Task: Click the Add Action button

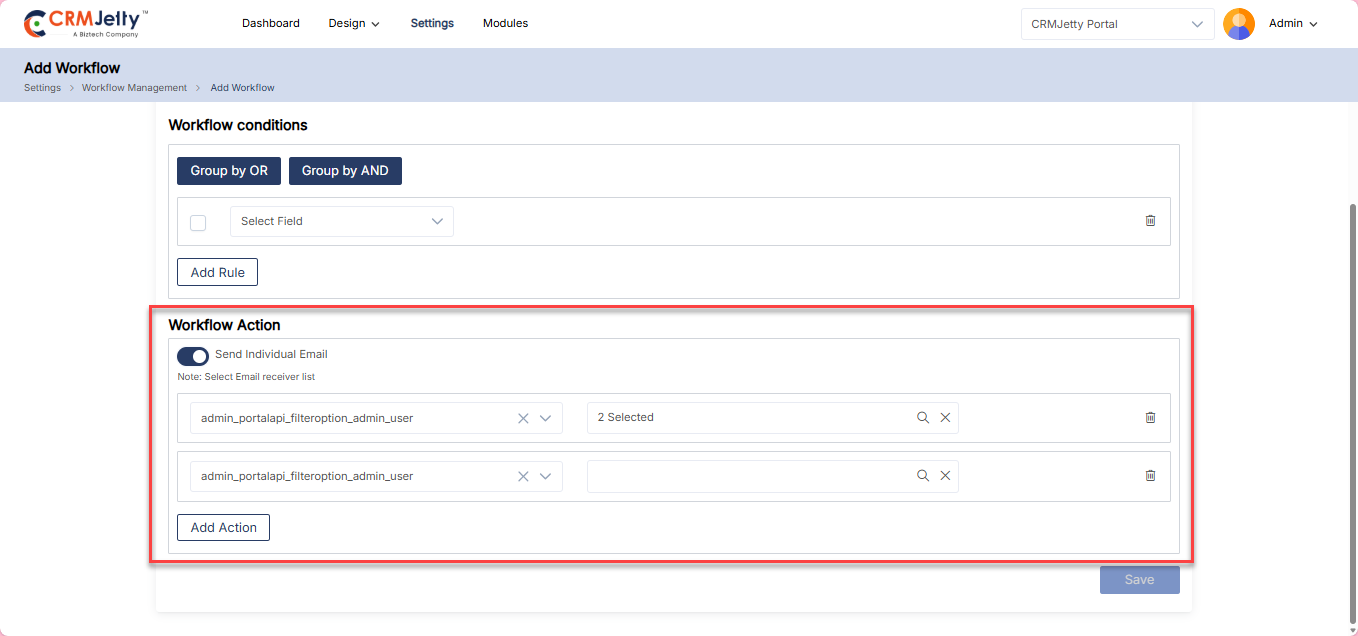Action: click(x=223, y=527)
